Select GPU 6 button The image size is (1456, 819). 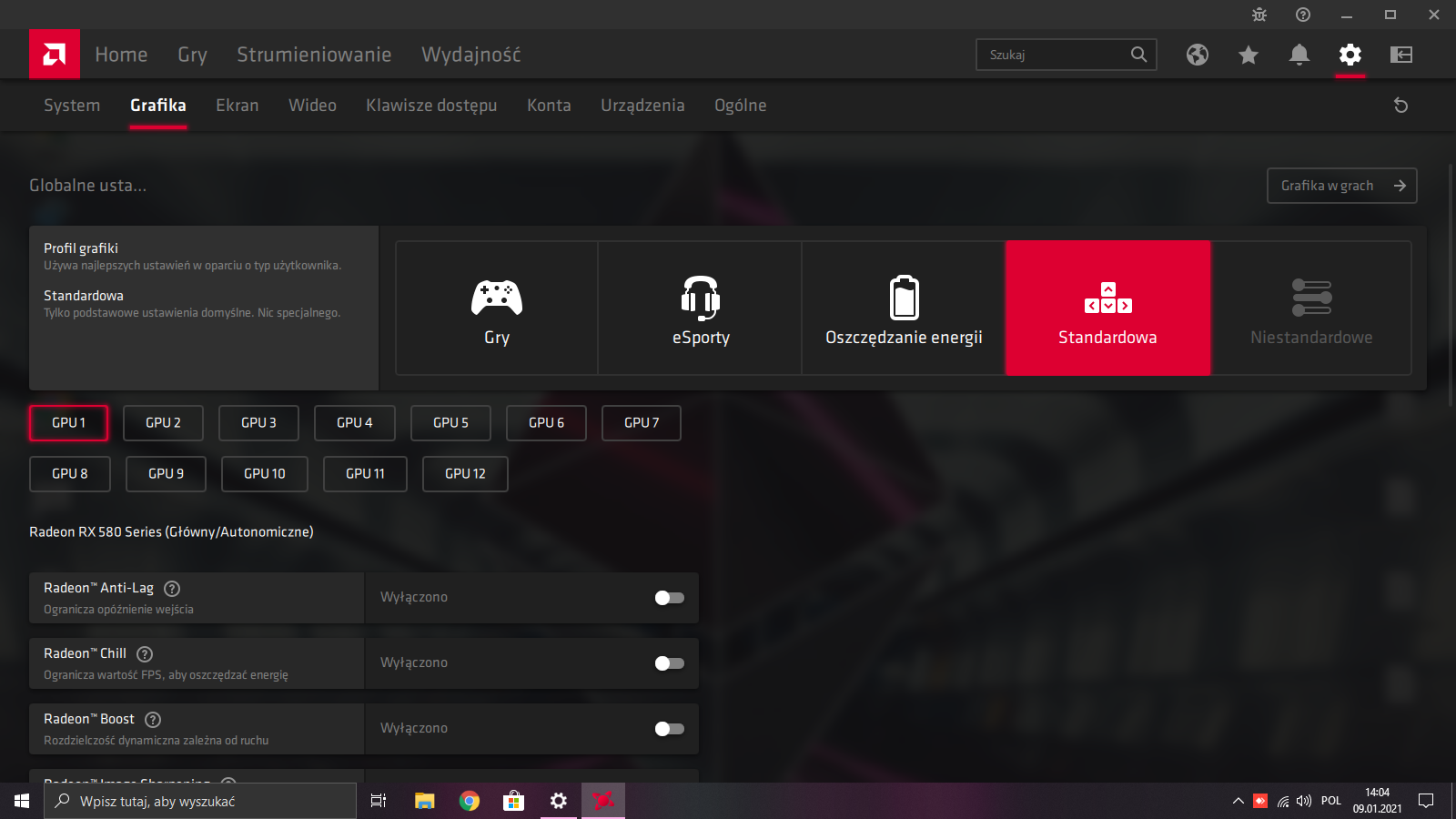click(546, 423)
